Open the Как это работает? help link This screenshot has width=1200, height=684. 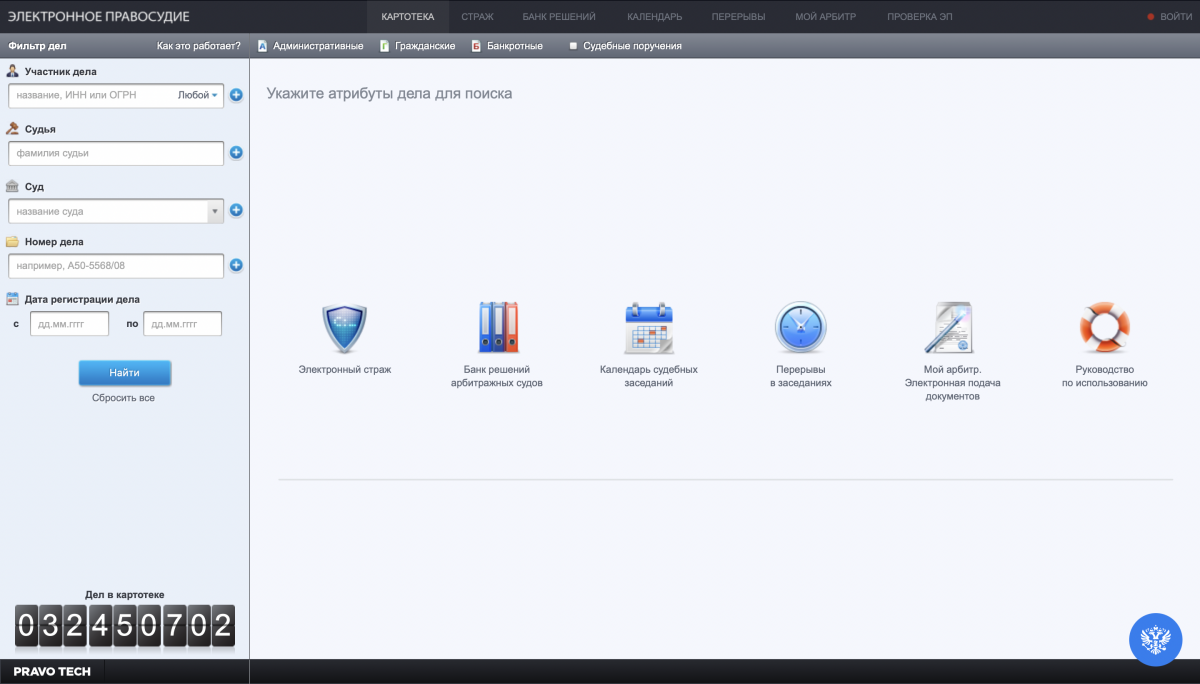[199, 46]
